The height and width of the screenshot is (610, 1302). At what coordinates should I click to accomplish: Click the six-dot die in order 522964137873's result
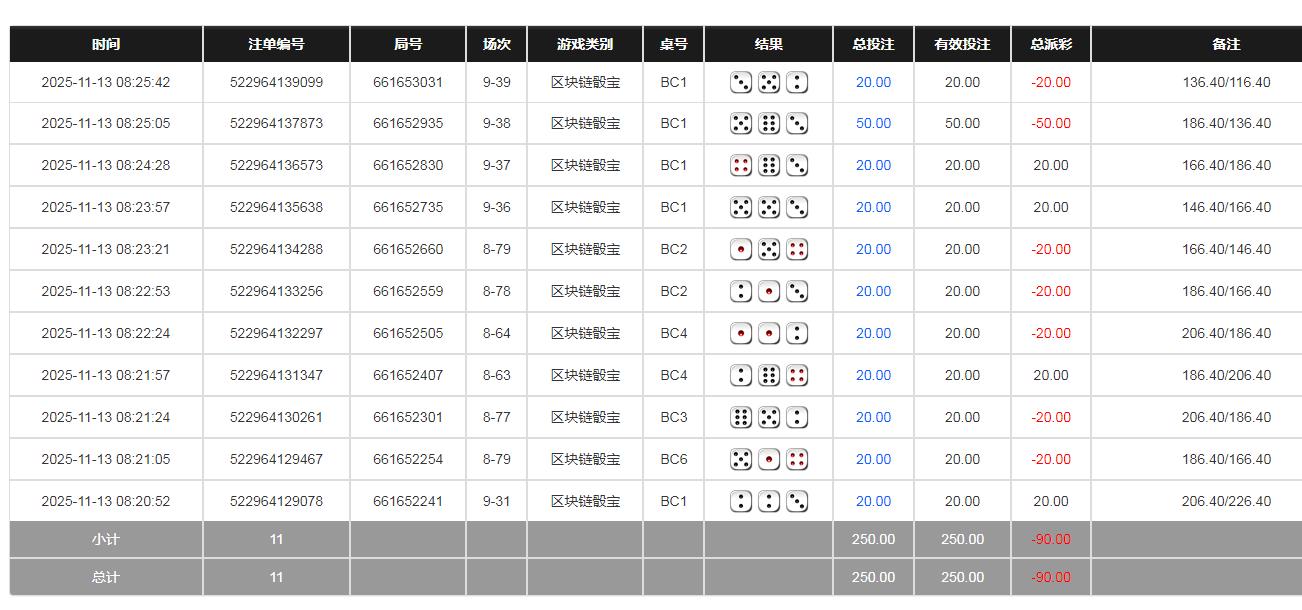coord(769,124)
